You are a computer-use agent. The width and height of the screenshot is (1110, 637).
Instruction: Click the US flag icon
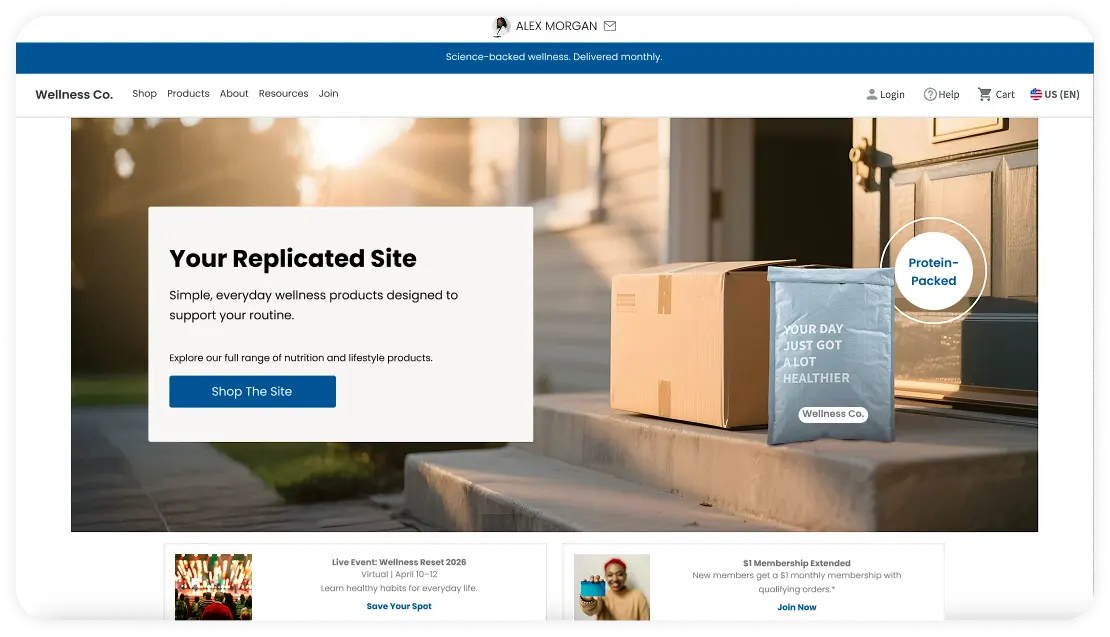point(1036,94)
